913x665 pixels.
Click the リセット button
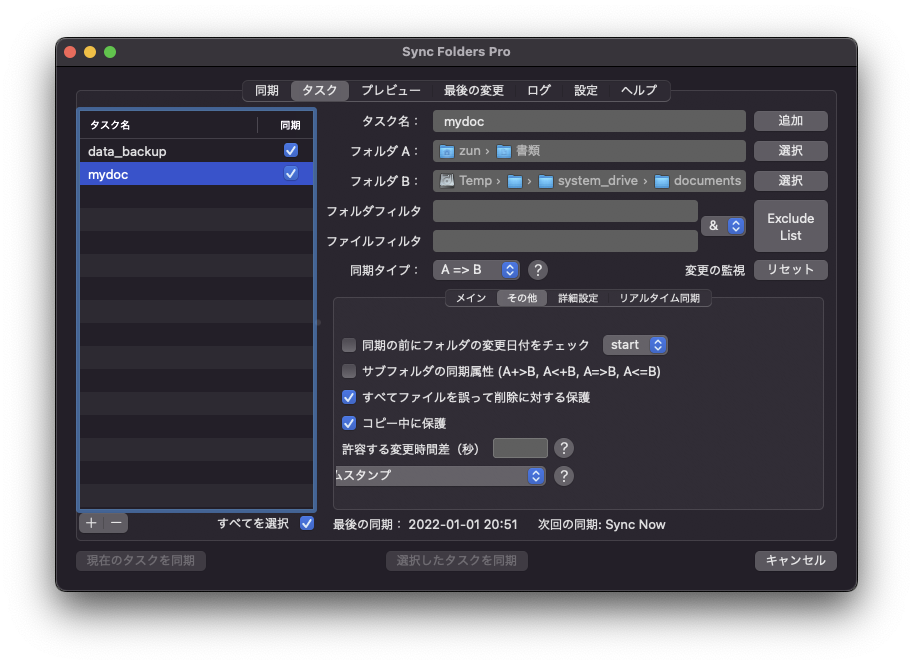tap(791, 270)
